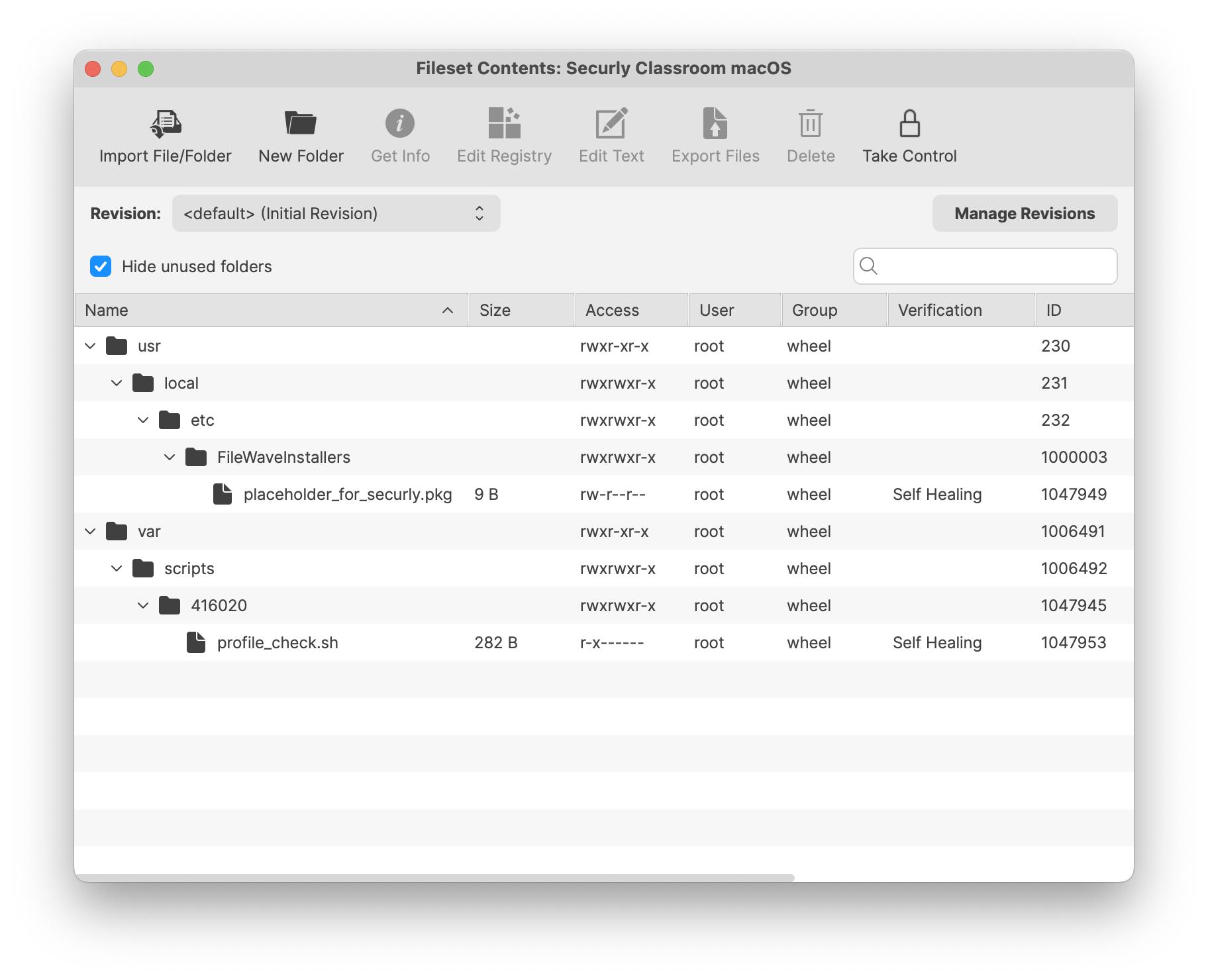1208x980 pixels.
Task: Sort by the Size column header
Action: 522,310
